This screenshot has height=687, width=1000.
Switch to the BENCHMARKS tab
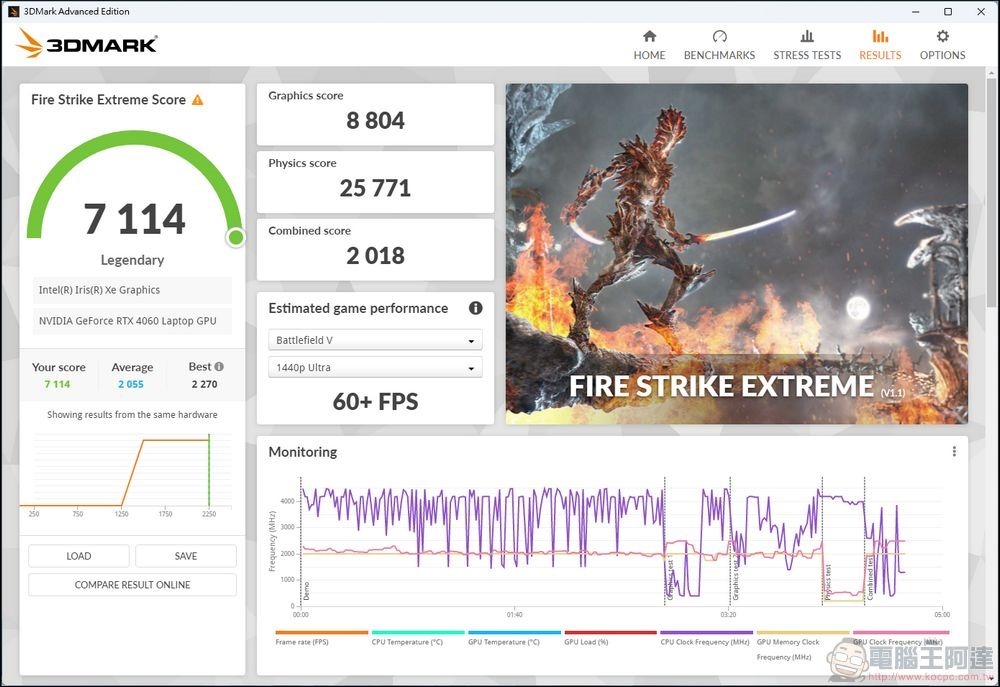click(x=719, y=45)
